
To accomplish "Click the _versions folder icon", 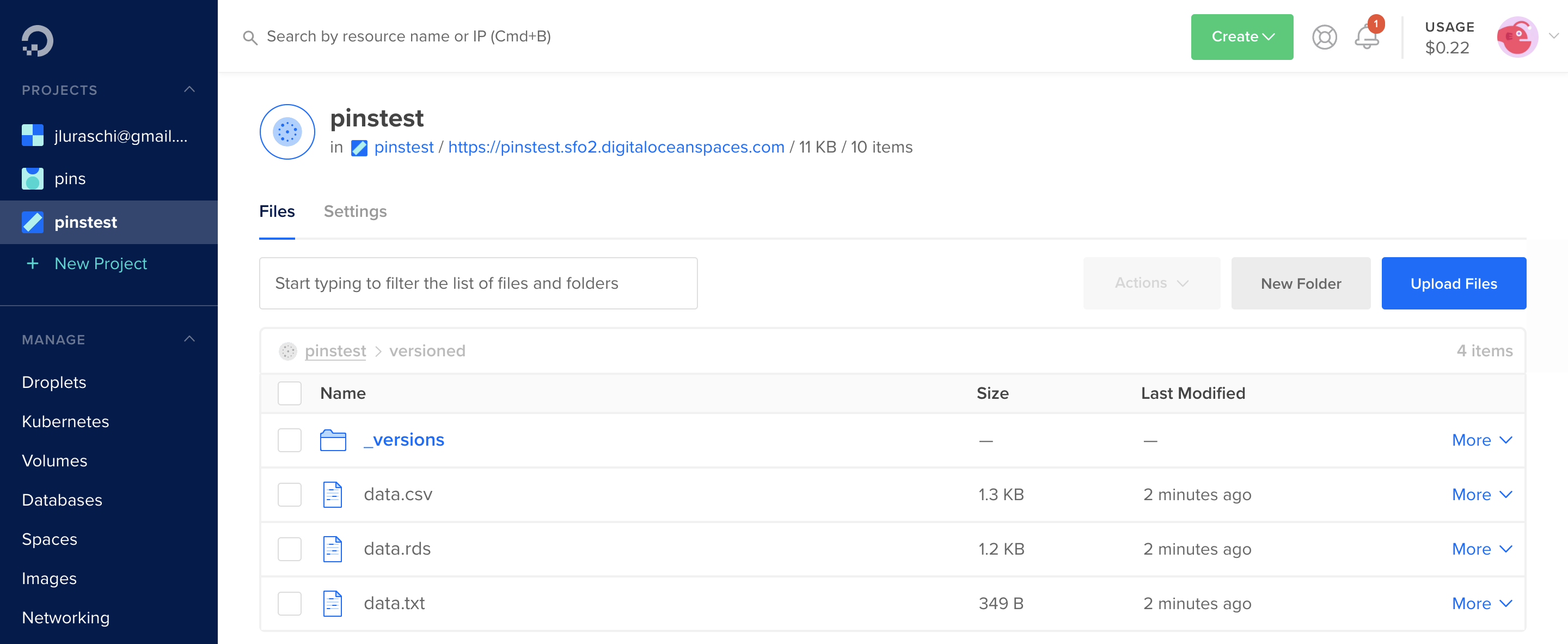I will [333, 439].
